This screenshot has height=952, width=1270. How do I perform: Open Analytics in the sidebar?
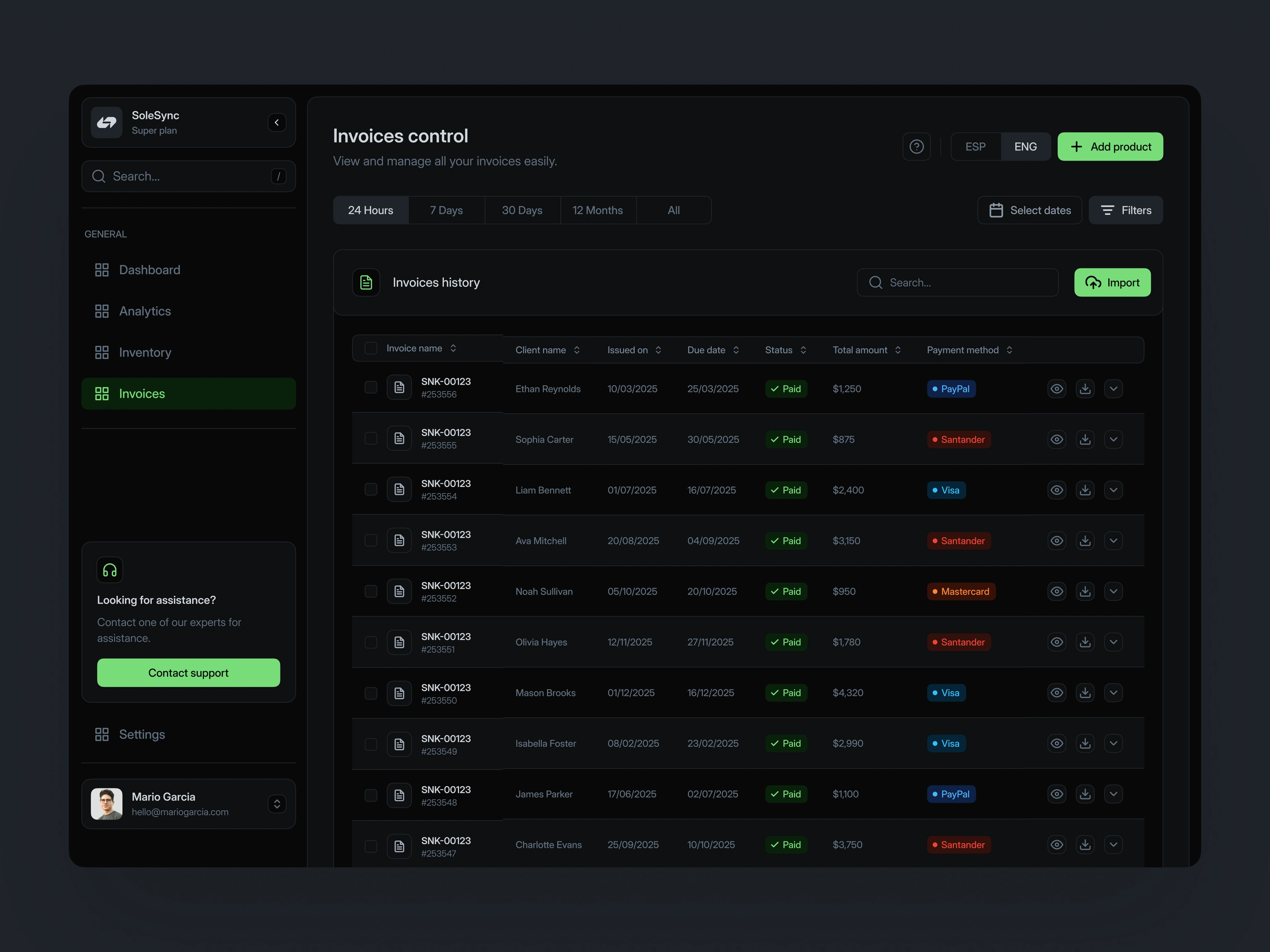[145, 311]
